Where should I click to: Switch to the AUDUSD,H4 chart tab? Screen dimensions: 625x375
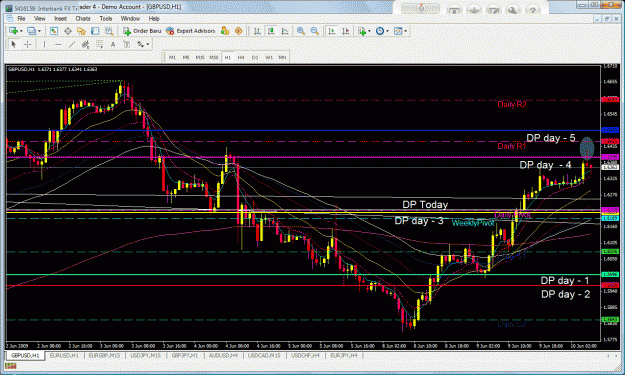(223, 355)
